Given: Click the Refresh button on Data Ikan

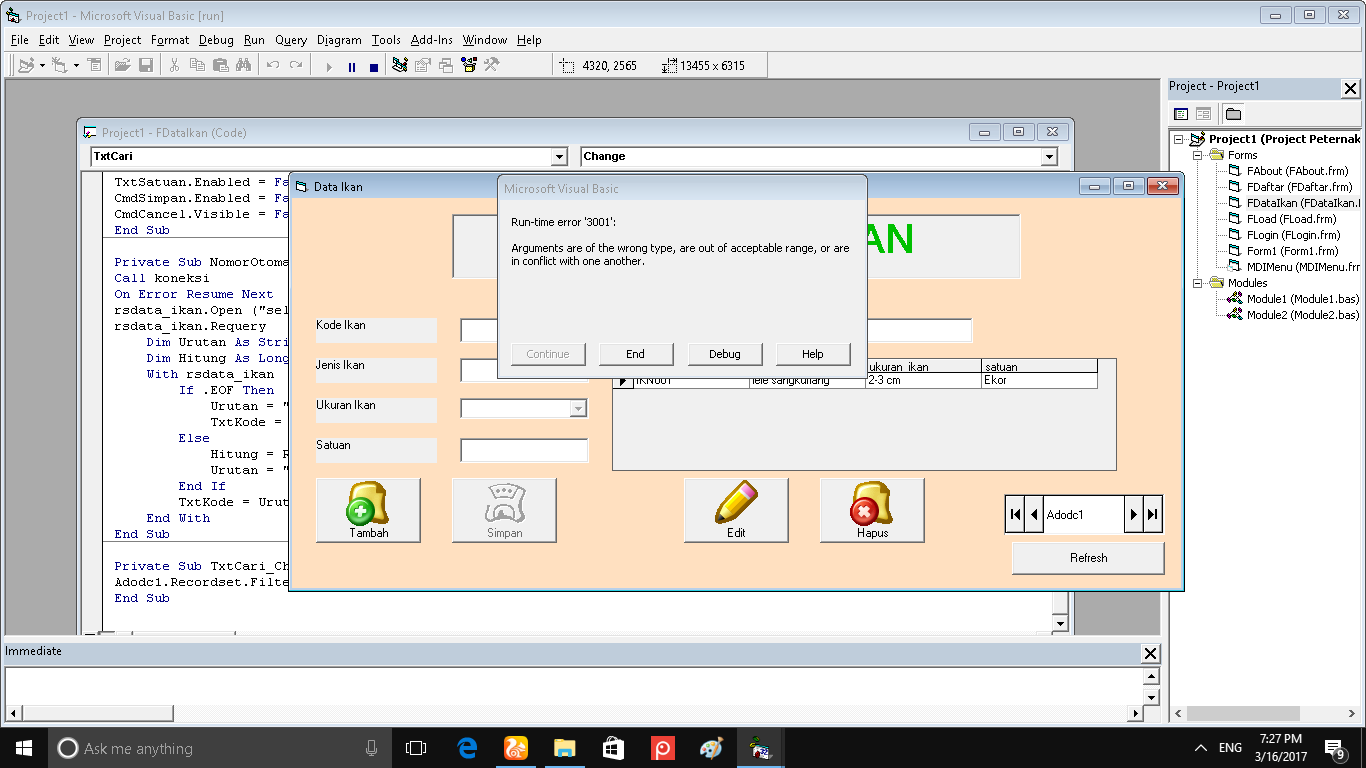Looking at the screenshot, I should (x=1088, y=558).
